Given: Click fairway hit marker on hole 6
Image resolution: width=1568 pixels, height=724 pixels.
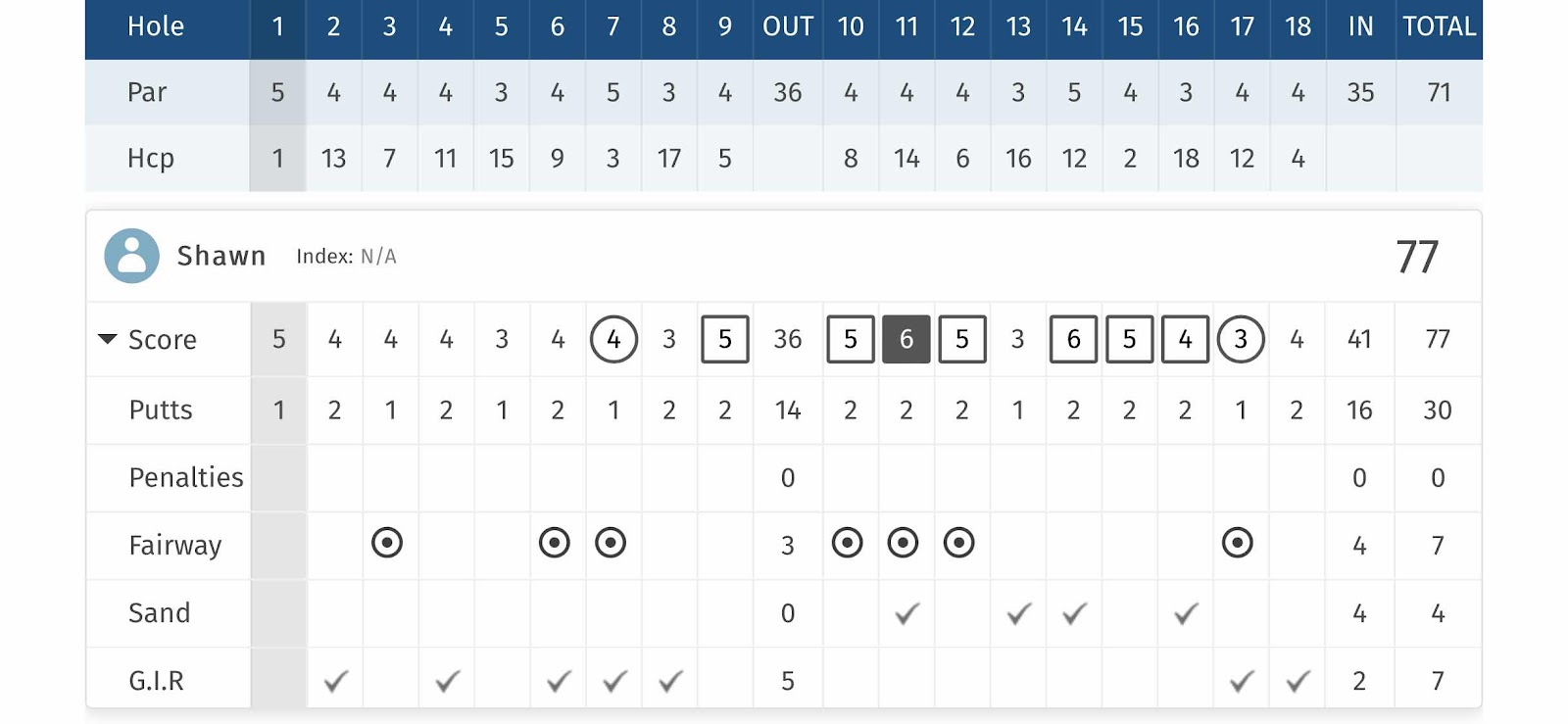Looking at the screenshot, I should [x=555, y=543].
